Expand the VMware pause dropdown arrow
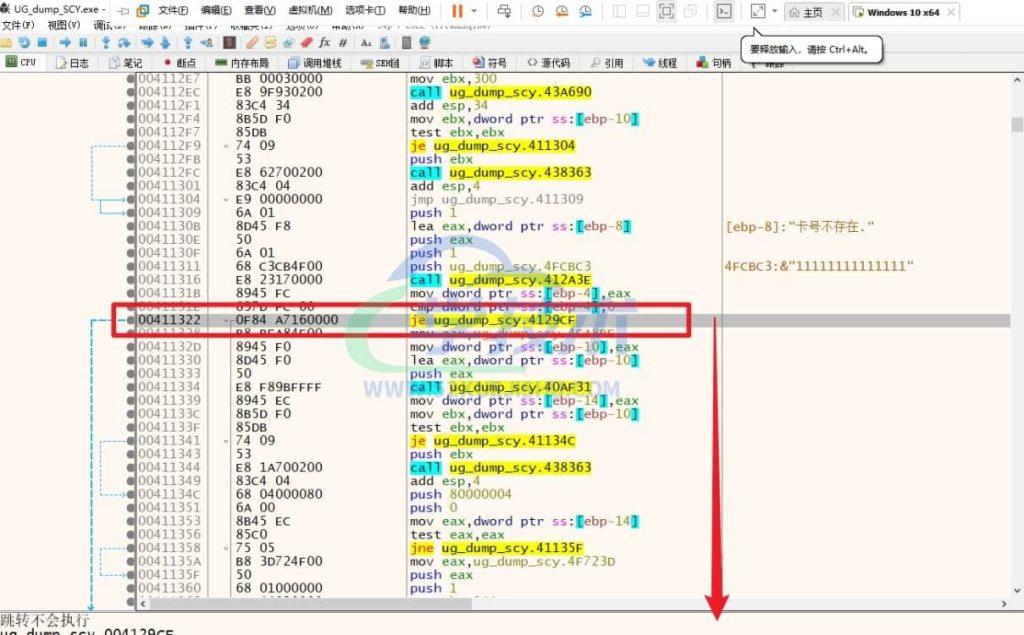 (474, 11)
